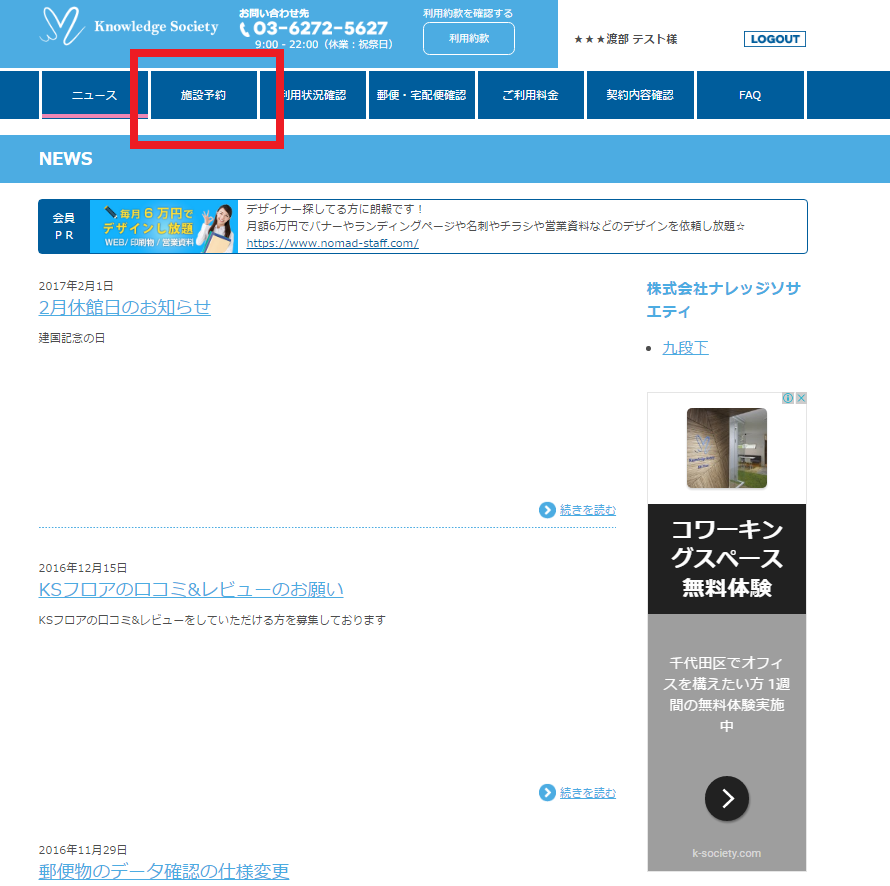The width and height of the screenshot is (890, 886).
Task: Open the FAQ tab
Action: pos(750,96)
